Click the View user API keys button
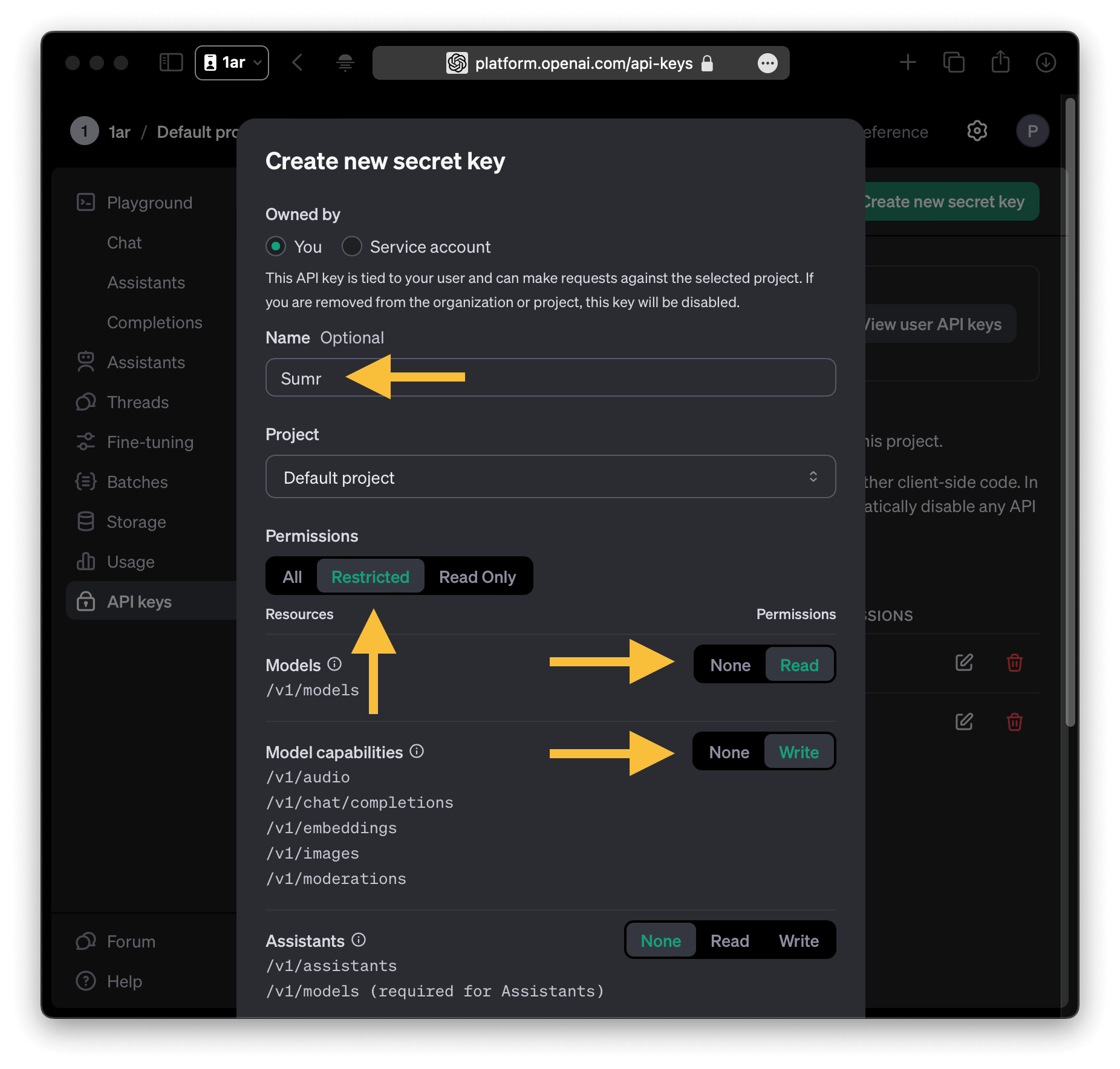1120x1069 pixels. tap(940, 324)
